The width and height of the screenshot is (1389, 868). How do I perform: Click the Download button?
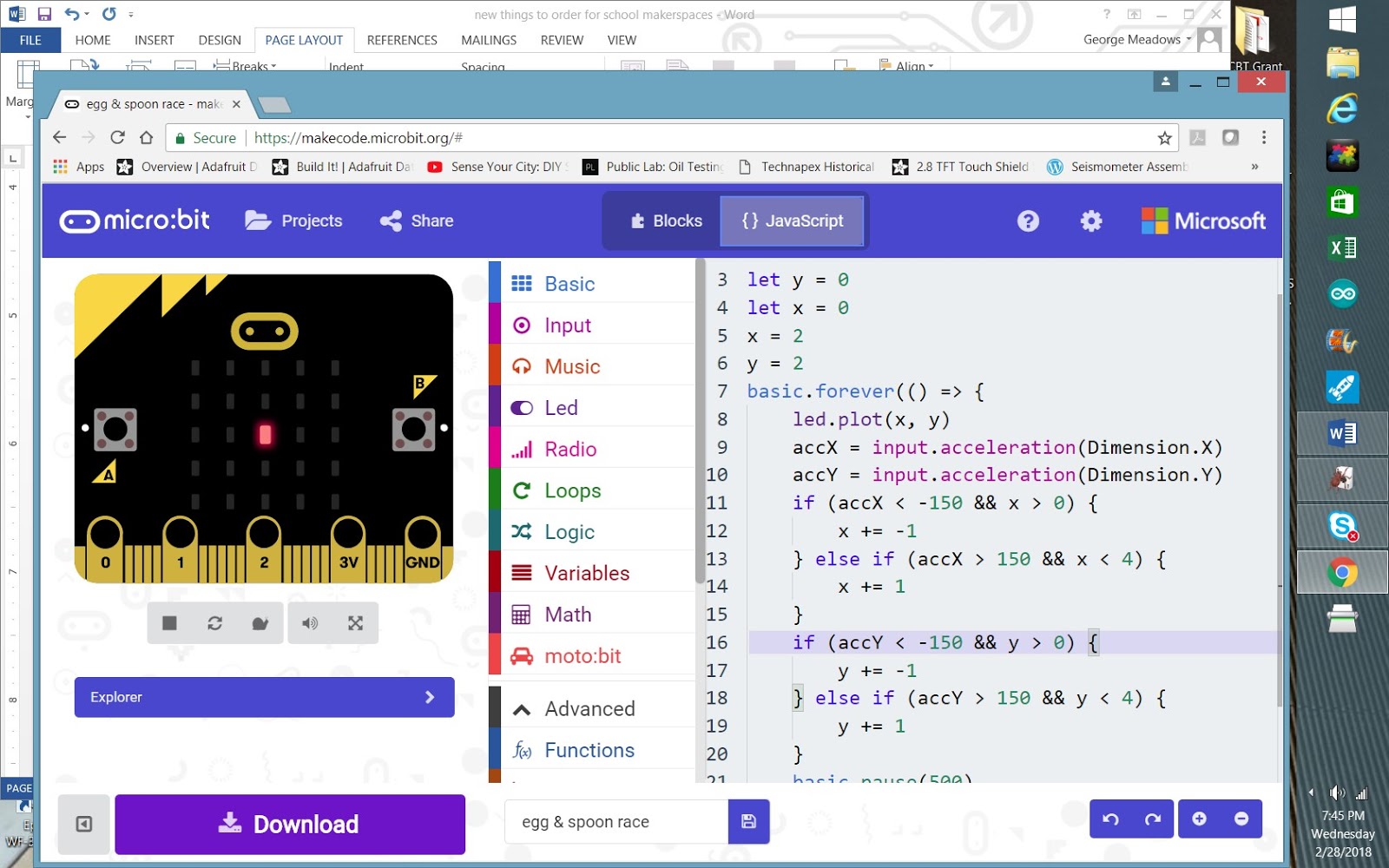click(289, 824)
